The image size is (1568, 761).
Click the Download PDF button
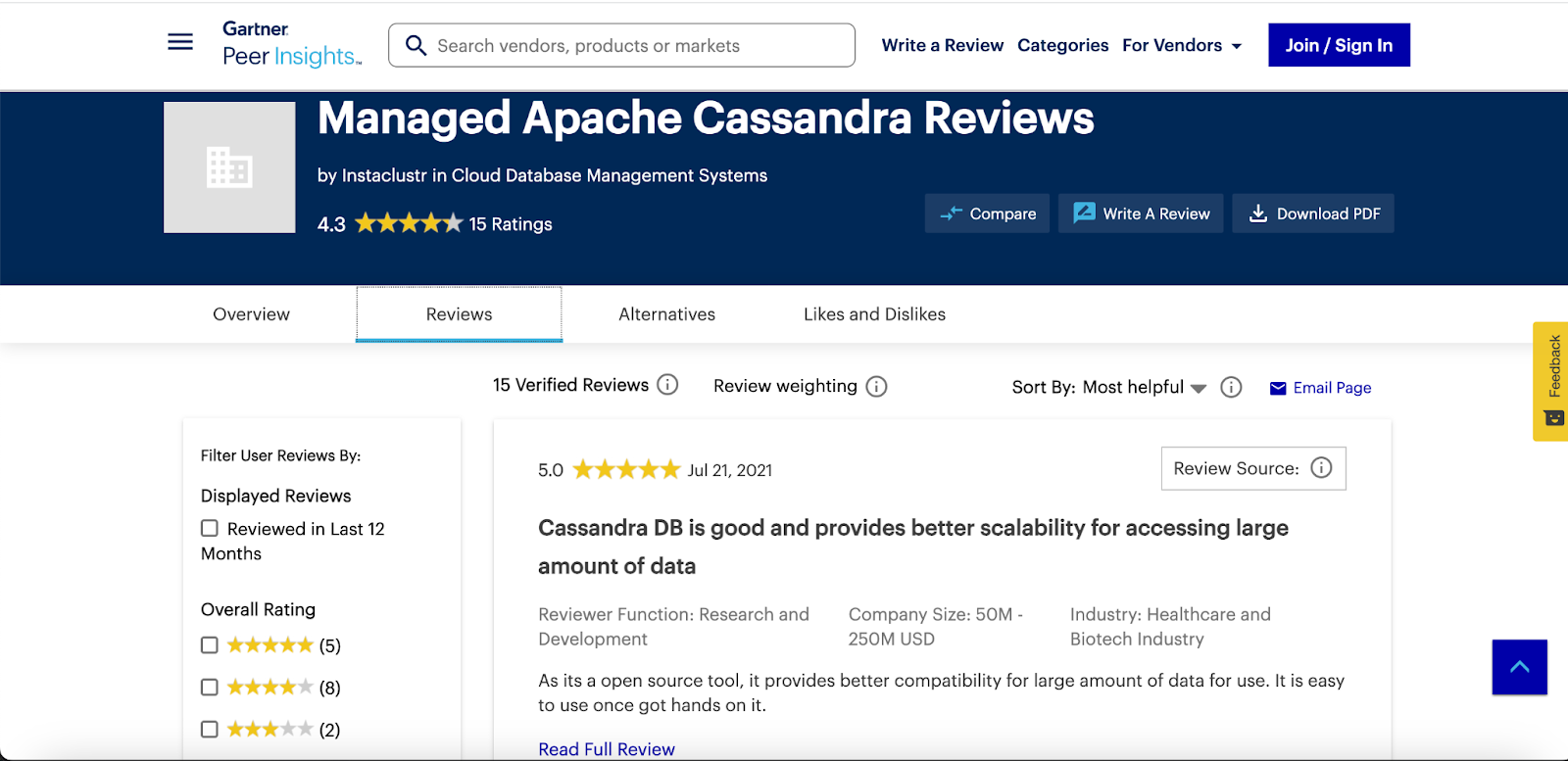click(1313, 214)
